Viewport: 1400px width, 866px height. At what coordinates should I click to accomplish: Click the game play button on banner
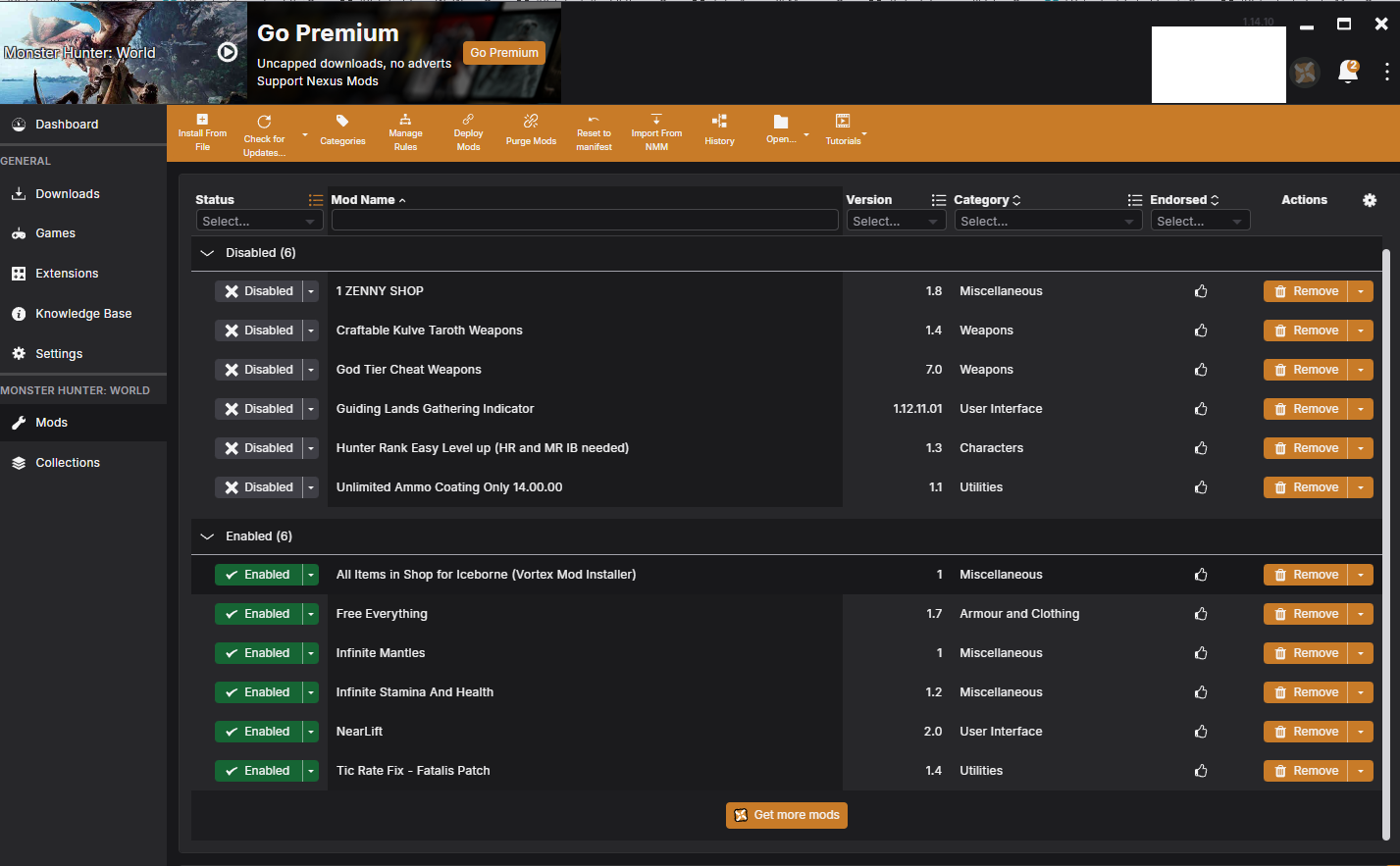(x=228, y=52)
